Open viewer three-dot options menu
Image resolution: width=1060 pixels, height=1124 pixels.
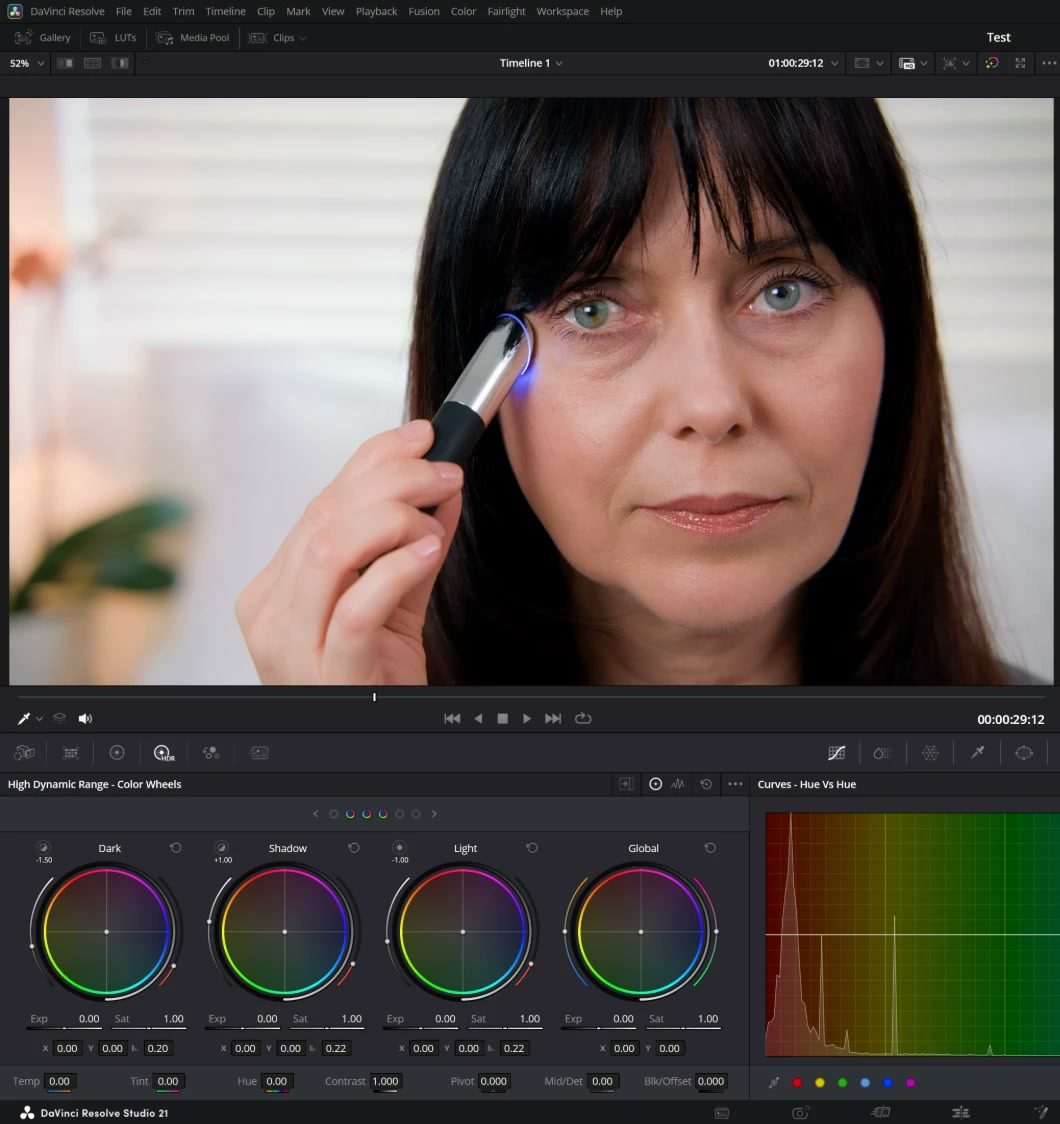pos(1049,63)
